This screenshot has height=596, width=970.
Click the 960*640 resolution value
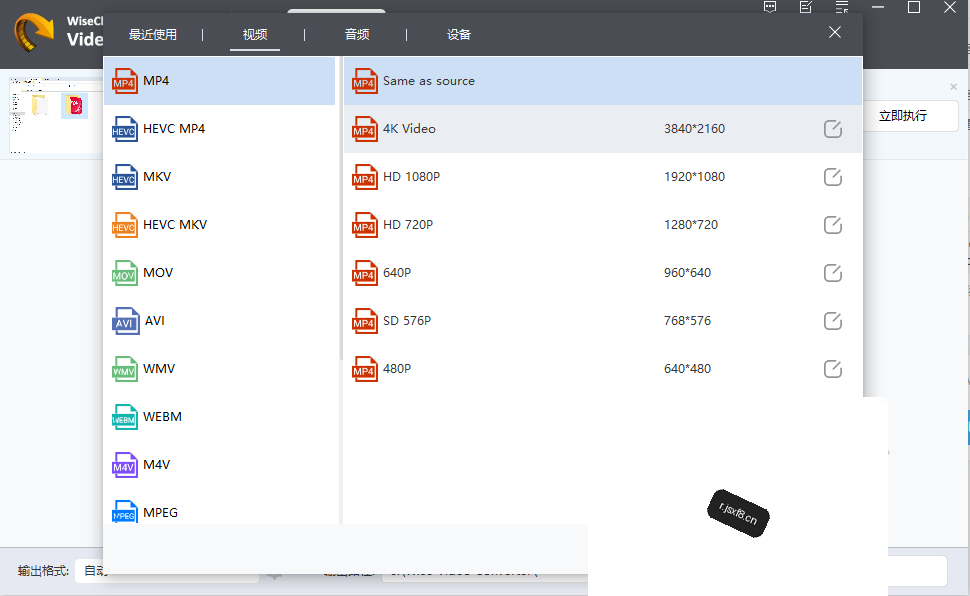687,273
